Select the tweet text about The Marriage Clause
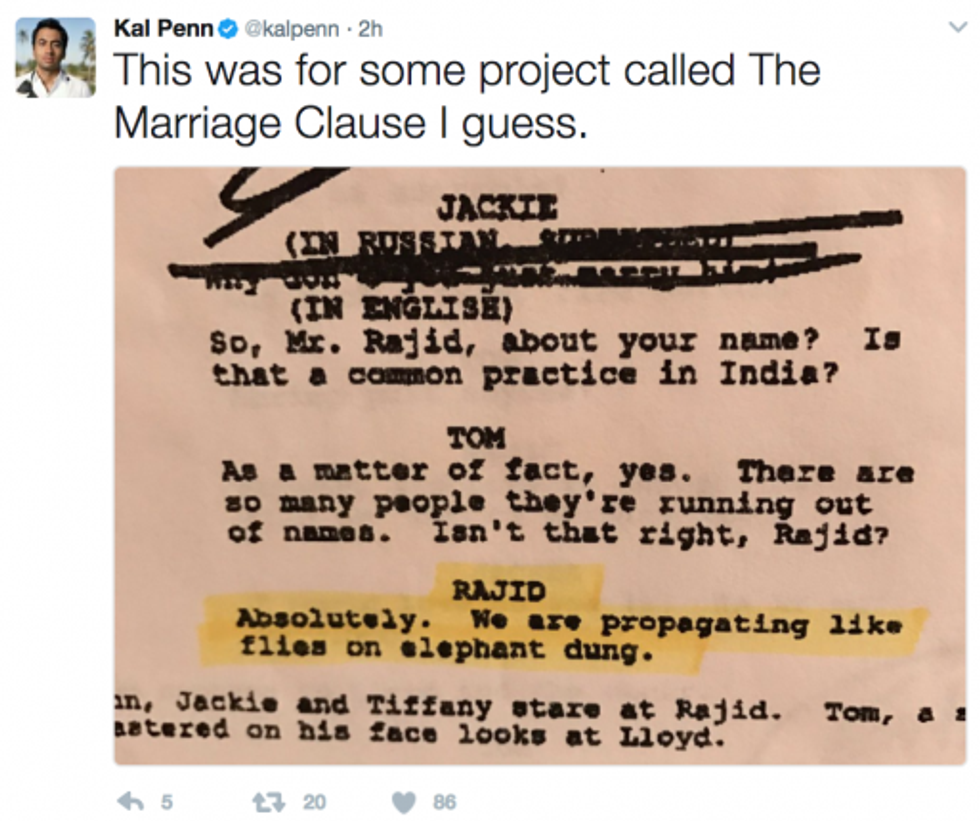The width and height of the screenshot is (980, 821). point(467,96)
